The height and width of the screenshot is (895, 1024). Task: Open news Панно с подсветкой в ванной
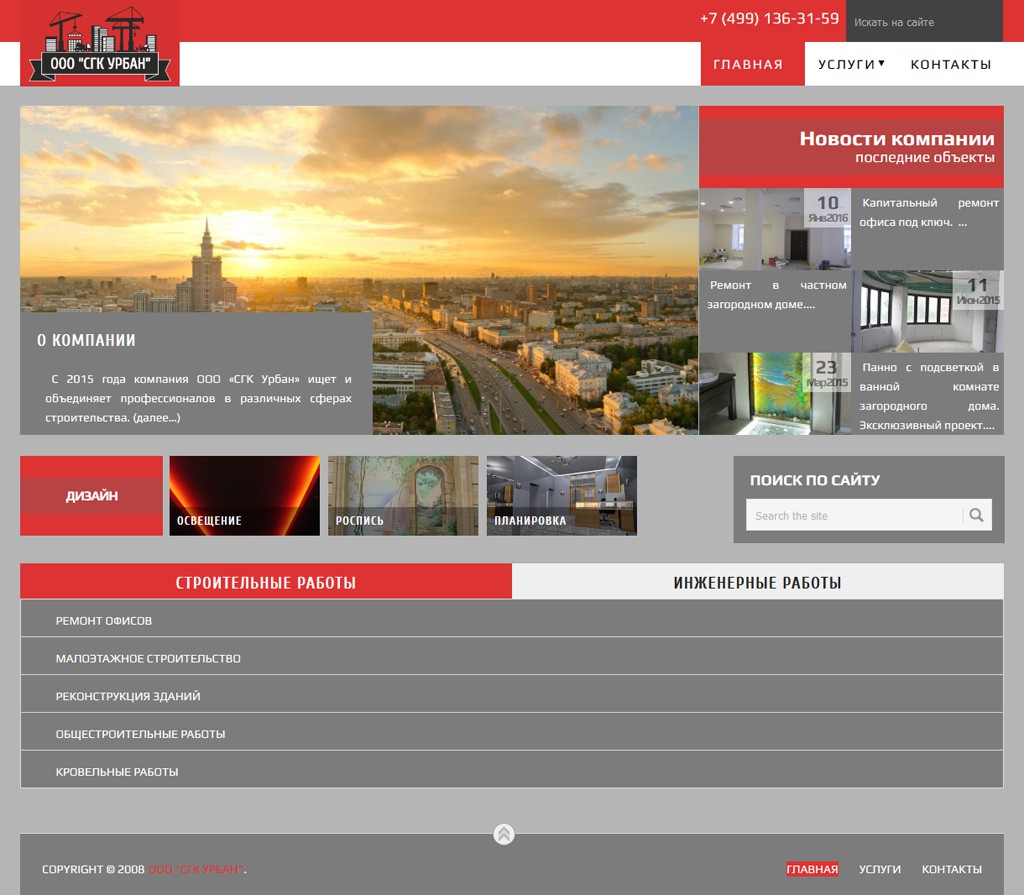coord(929,396)
